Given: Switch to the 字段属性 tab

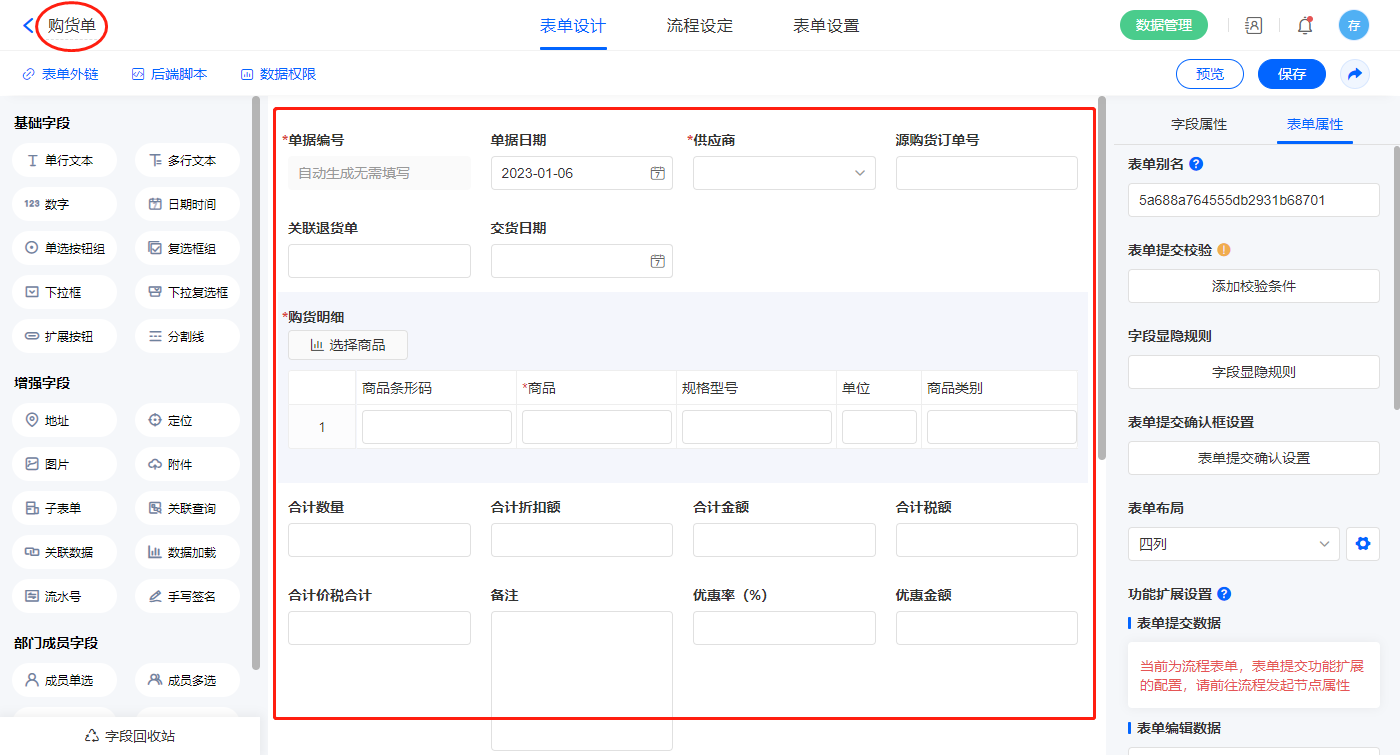Looking at the screenshot, I should pyautogui.click(x=1198, y=124).
